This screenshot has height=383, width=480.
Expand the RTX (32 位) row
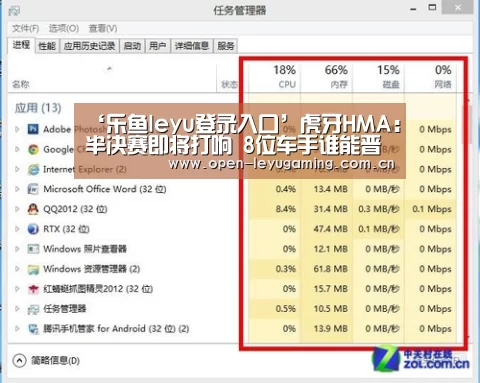pyautogui.click(x=17, y=229)
